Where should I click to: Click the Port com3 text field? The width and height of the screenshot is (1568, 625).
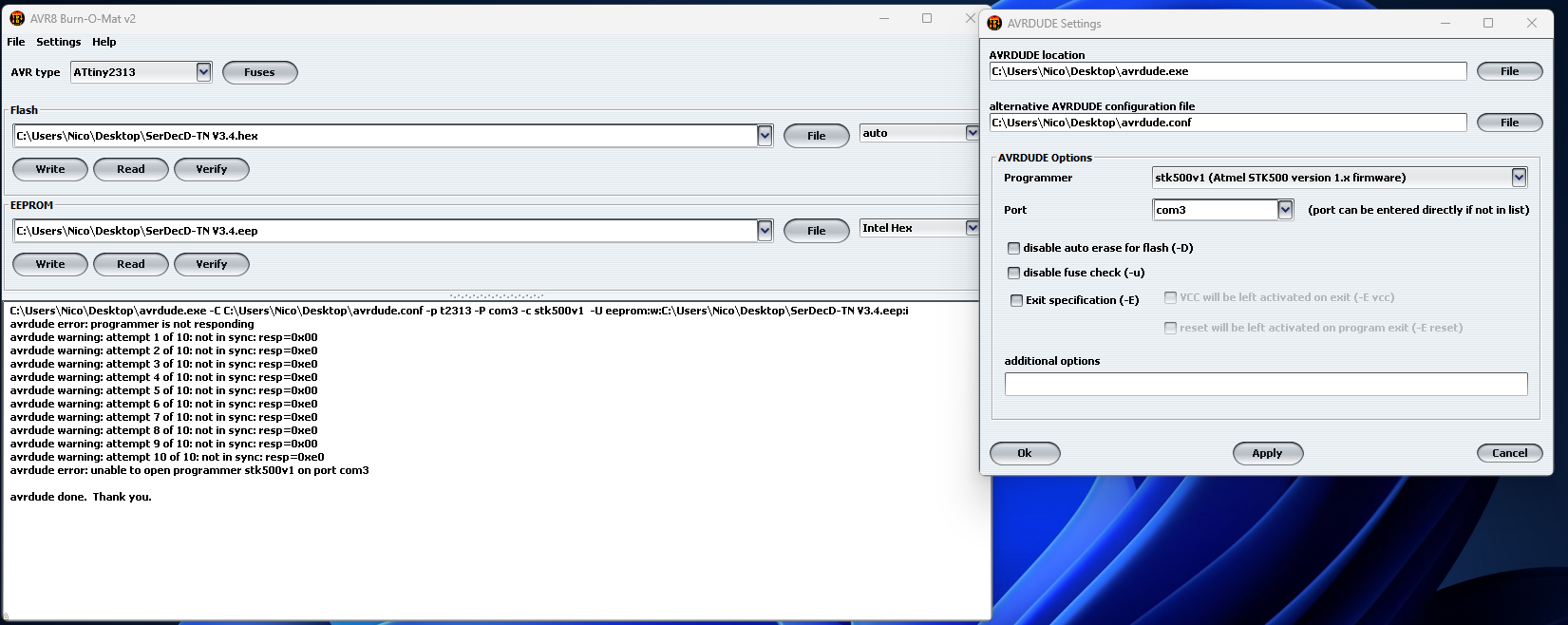tap(1215, 210)
